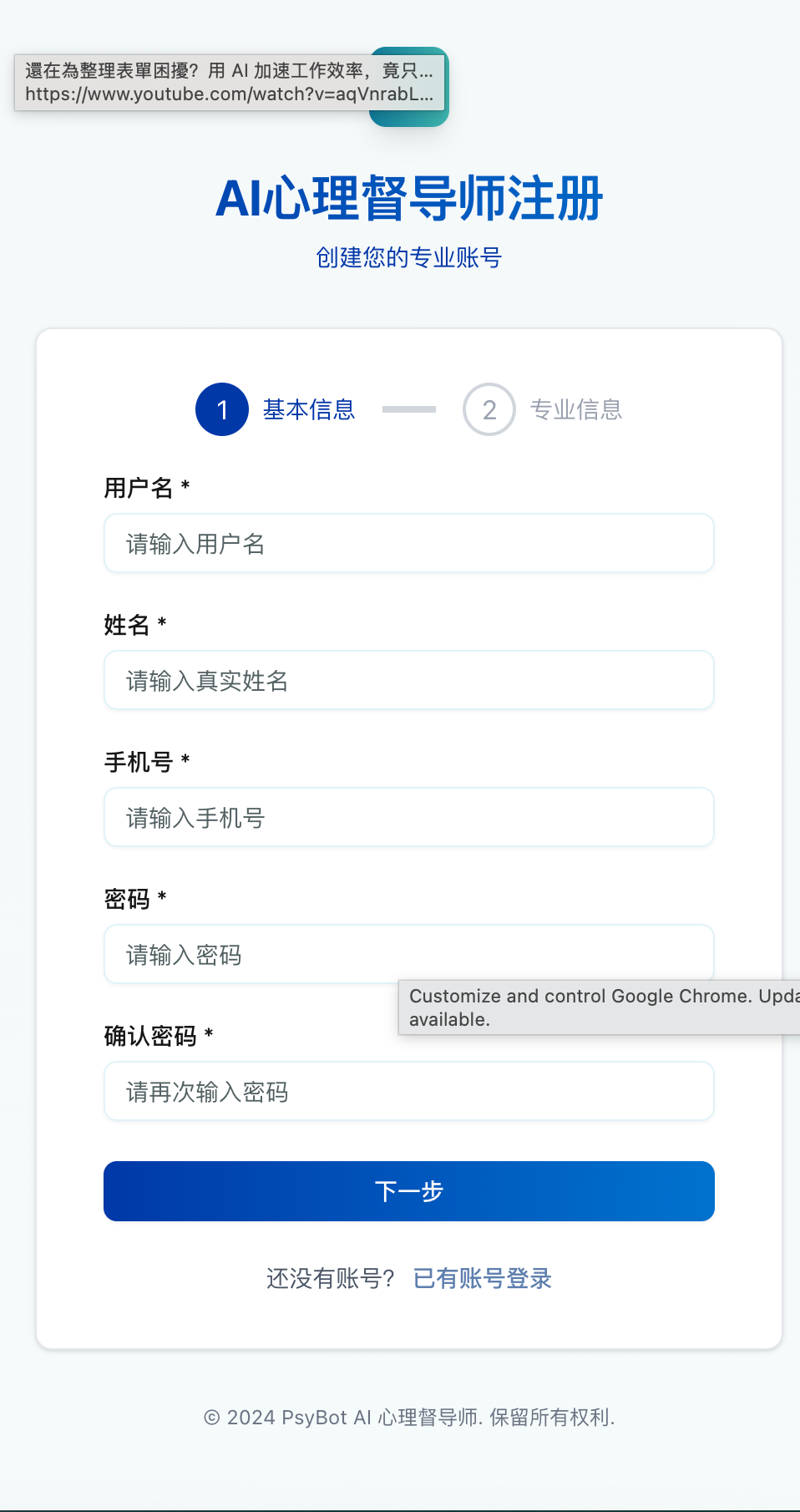Image resolution: width=800 pixels, height=1512 pixels.
Task: Focus the 确认密码 input field
Action: tap(408, 1091)
